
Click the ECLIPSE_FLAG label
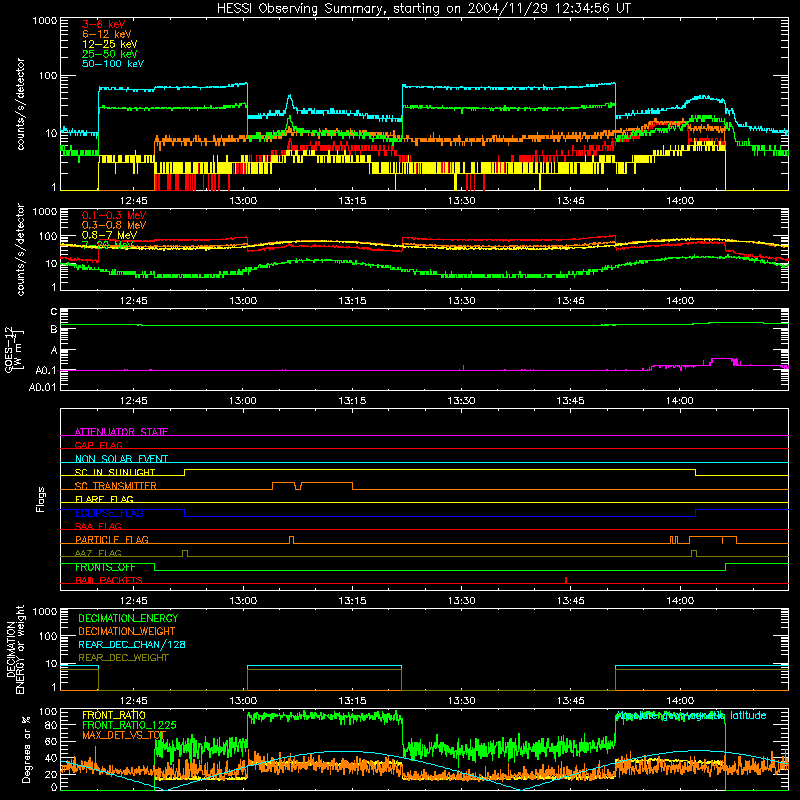coord(109,513)
